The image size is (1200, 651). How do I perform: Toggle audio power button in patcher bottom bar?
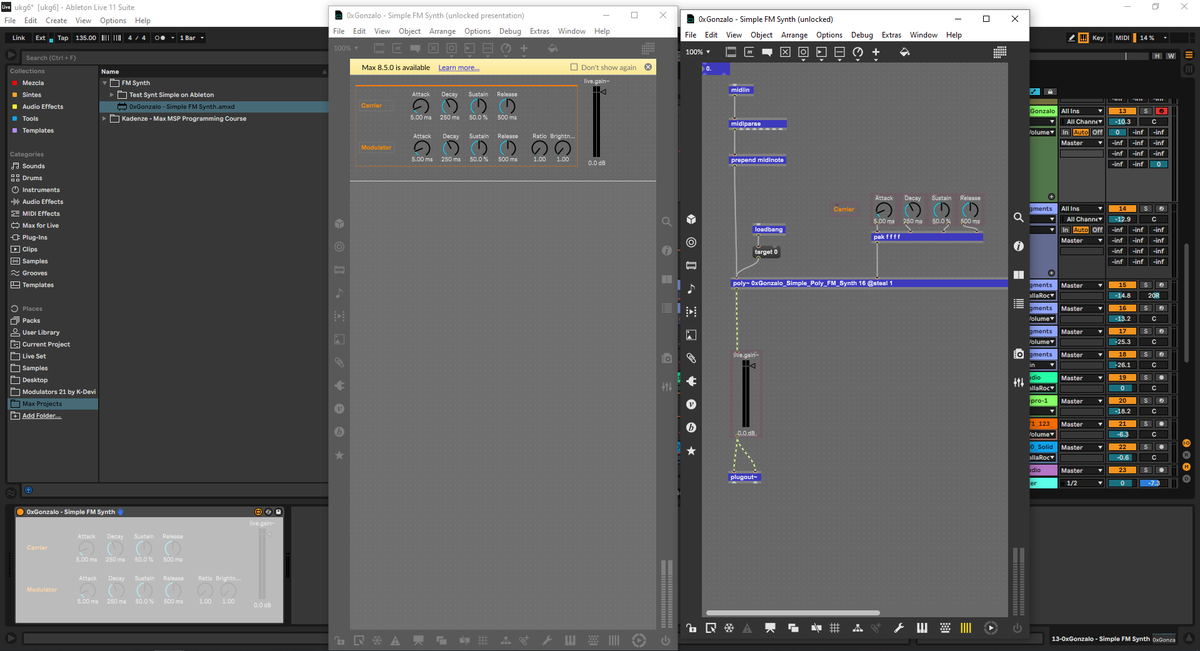(x=1017, y=628)
